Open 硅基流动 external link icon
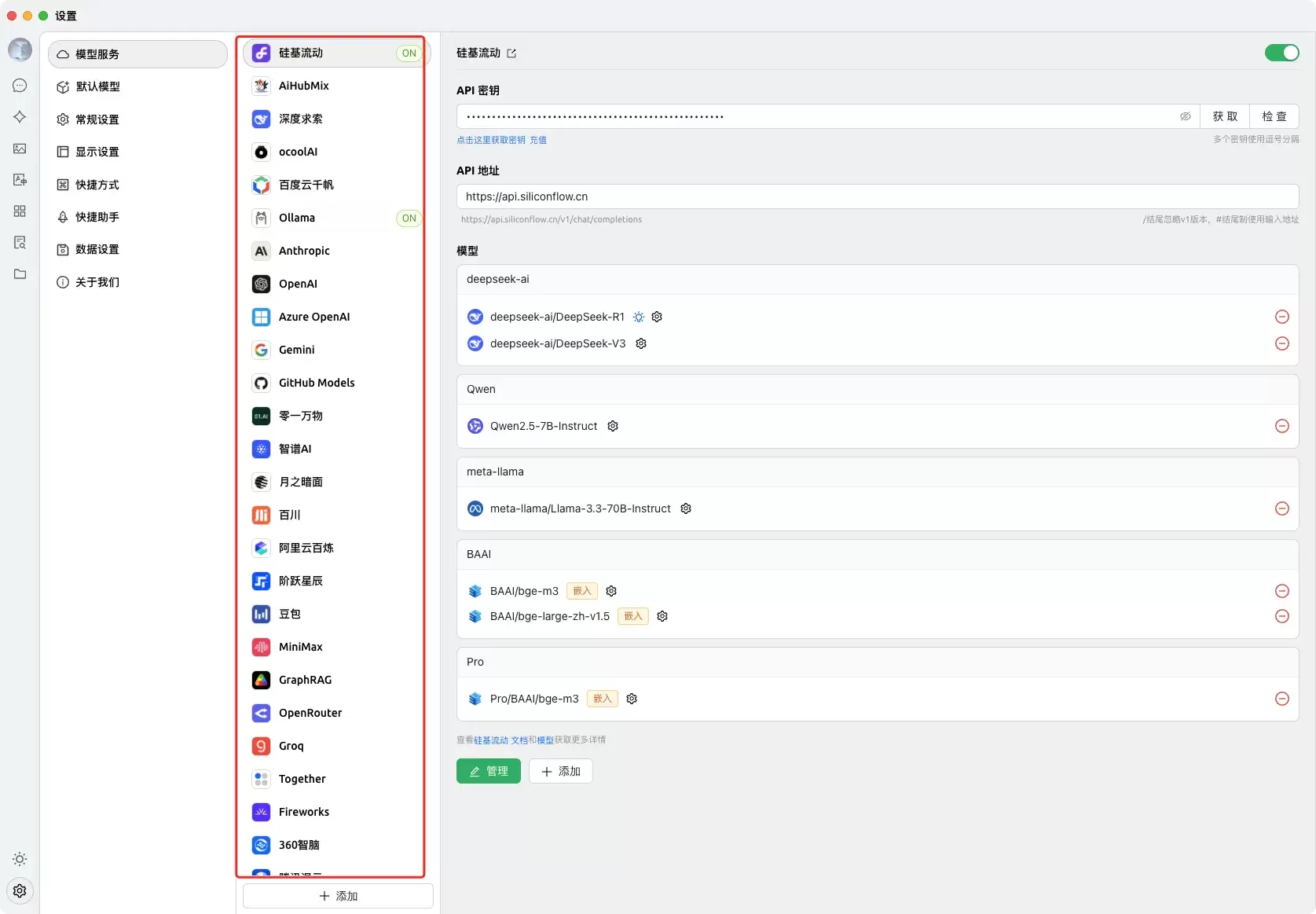Viewport: 1316px width, 914px height. (x=511, y=53)
